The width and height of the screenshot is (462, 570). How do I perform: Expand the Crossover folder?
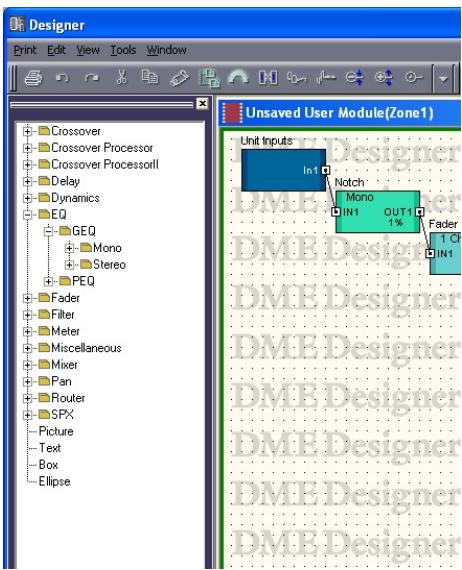27,131
